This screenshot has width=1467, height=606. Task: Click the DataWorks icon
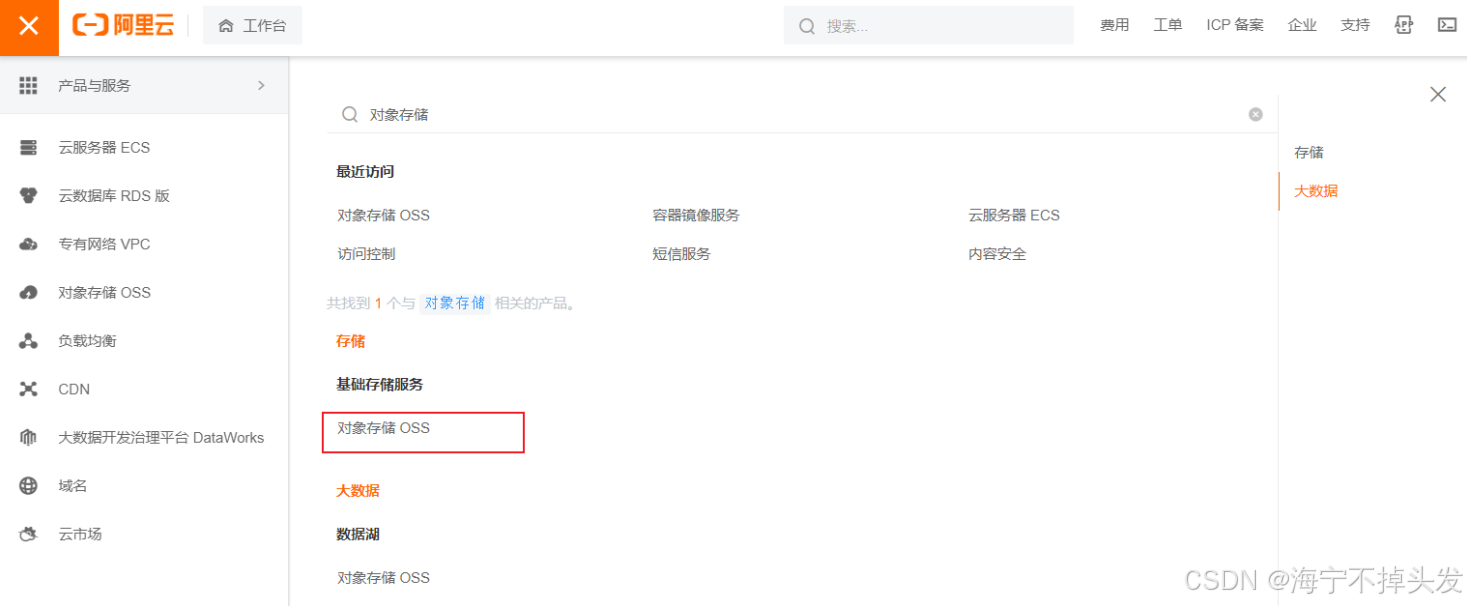(29, 438)
